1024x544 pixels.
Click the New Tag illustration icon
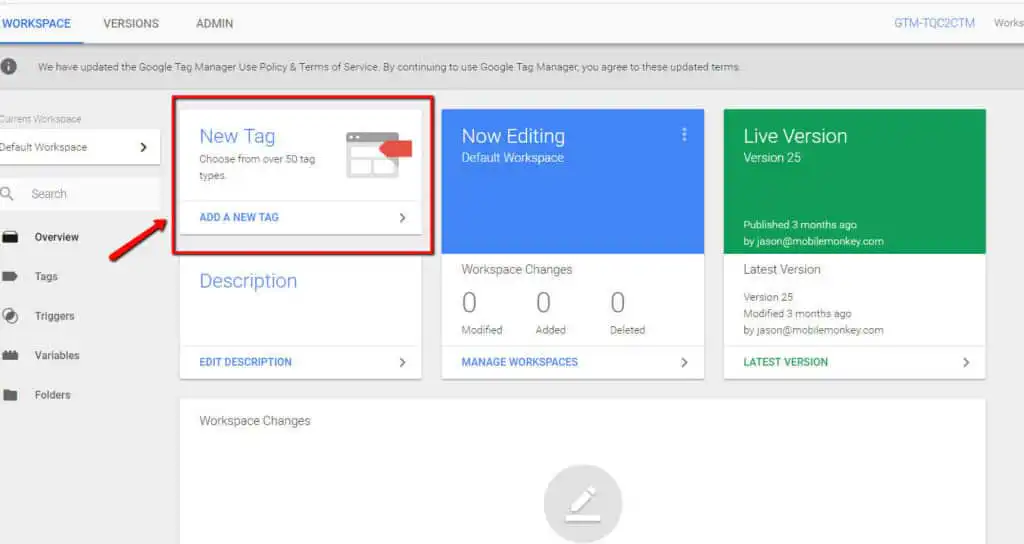378,155
